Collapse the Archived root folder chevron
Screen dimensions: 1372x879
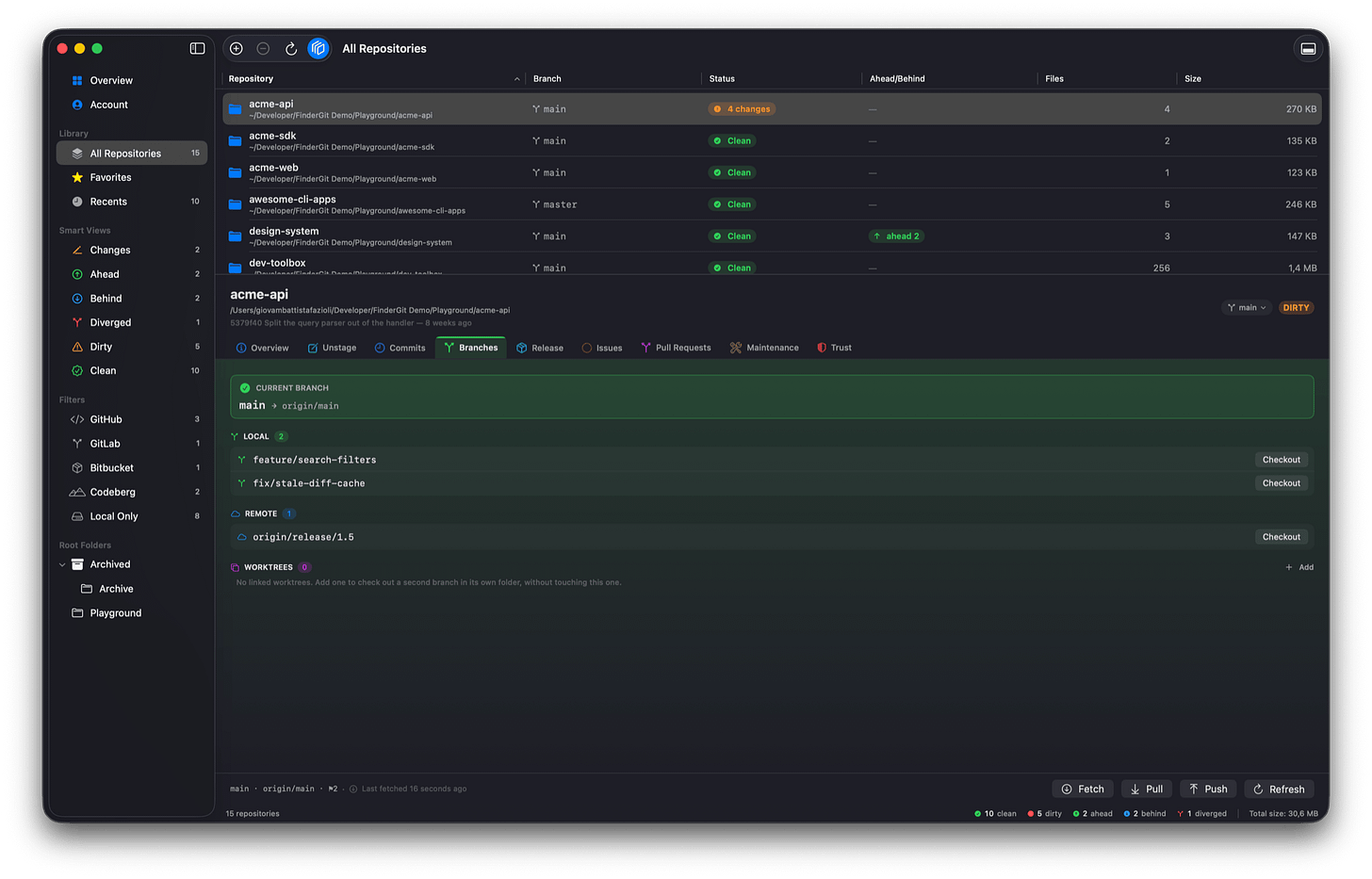coord(62,564)
